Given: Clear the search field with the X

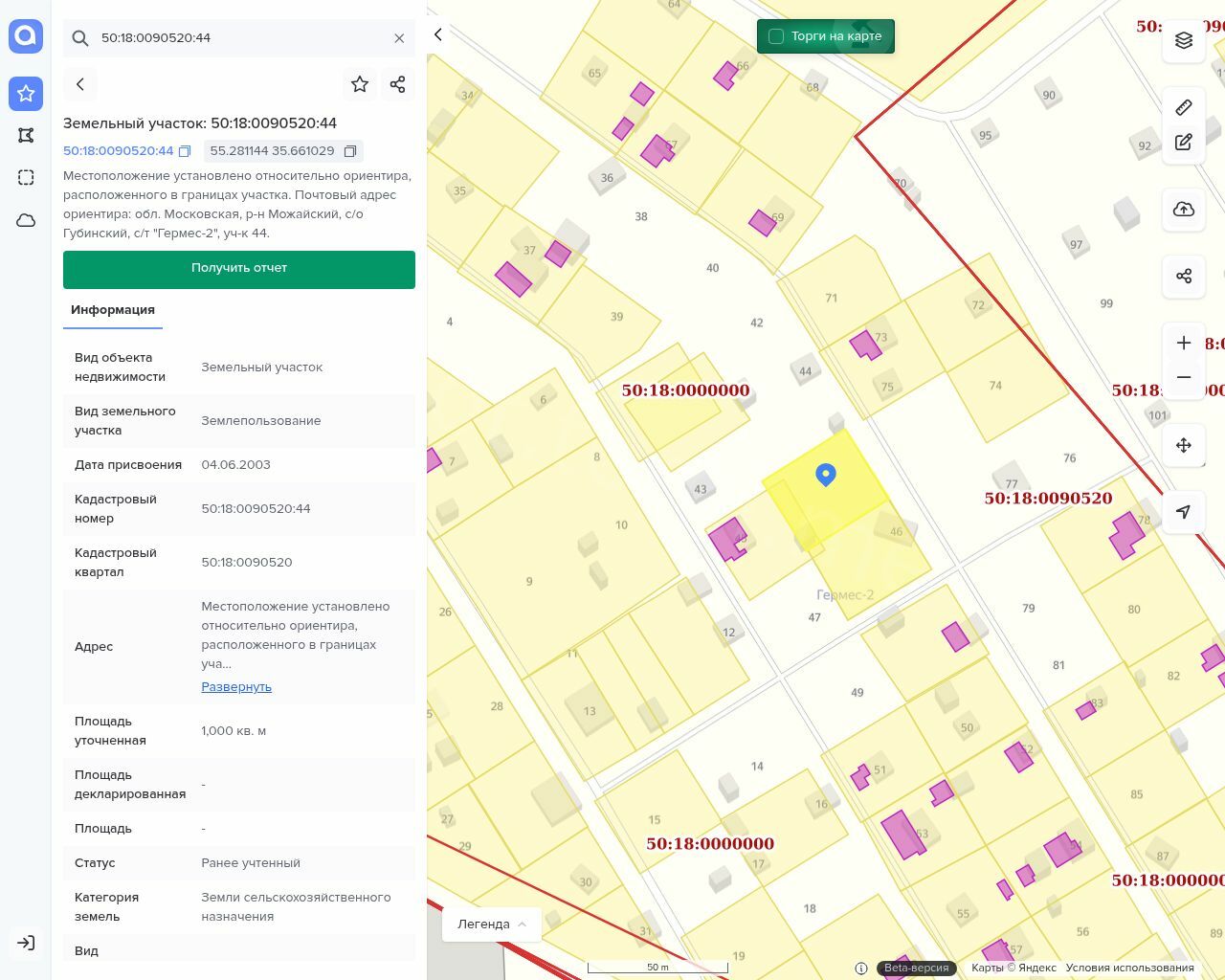Looking at the screenshot, I should (399, 38).
